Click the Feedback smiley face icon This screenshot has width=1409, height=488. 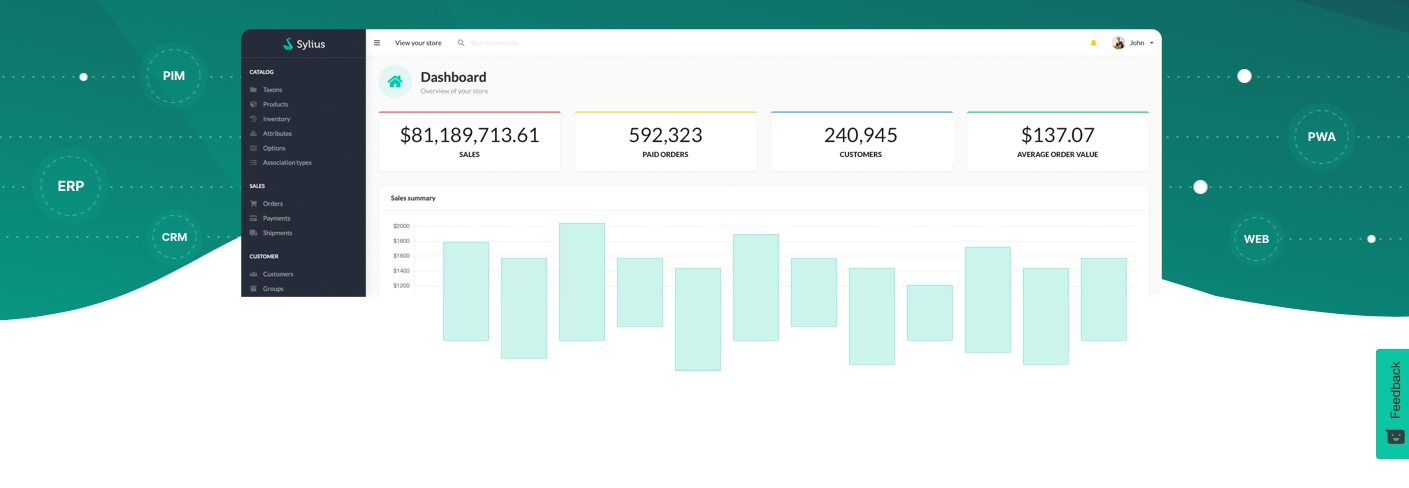tap(1395, 436)
